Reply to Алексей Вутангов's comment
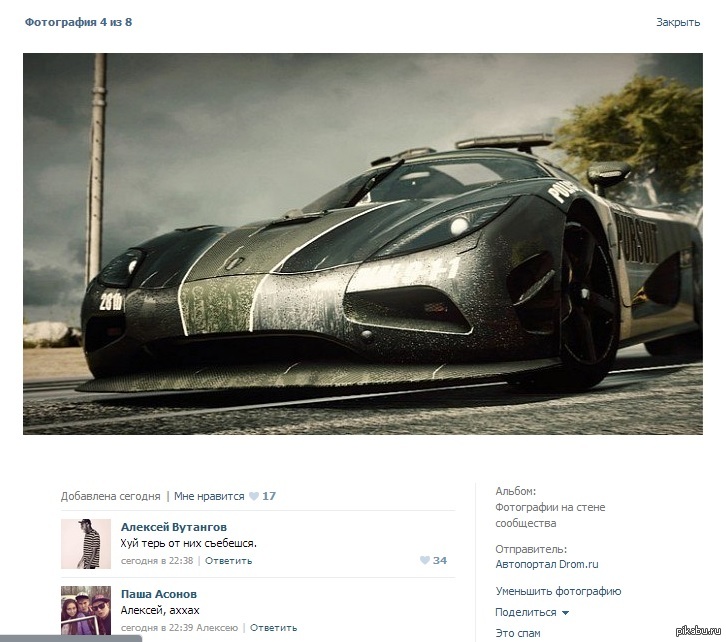This screenshot has height=642, width=726. tap(228, 561)
